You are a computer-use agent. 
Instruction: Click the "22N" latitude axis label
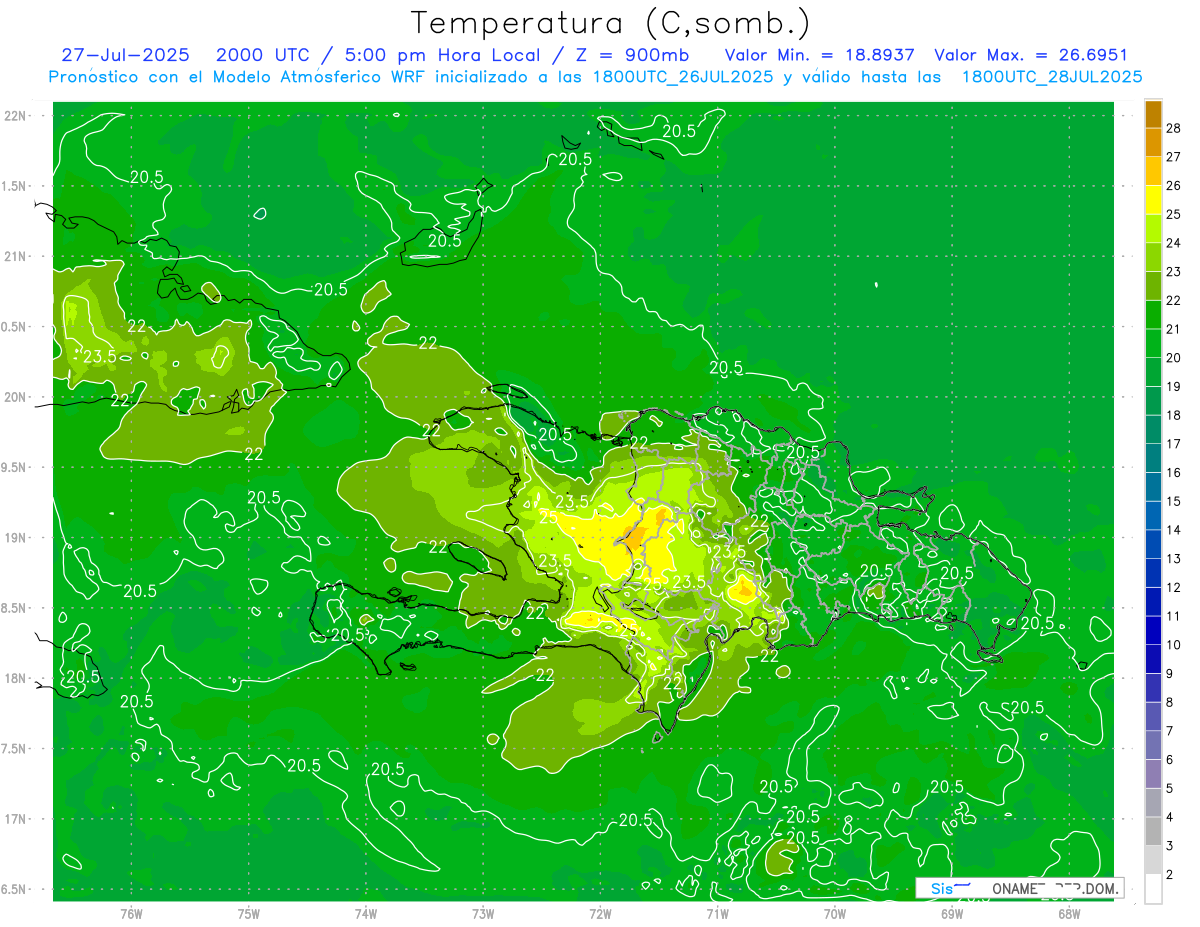point(16,115)
